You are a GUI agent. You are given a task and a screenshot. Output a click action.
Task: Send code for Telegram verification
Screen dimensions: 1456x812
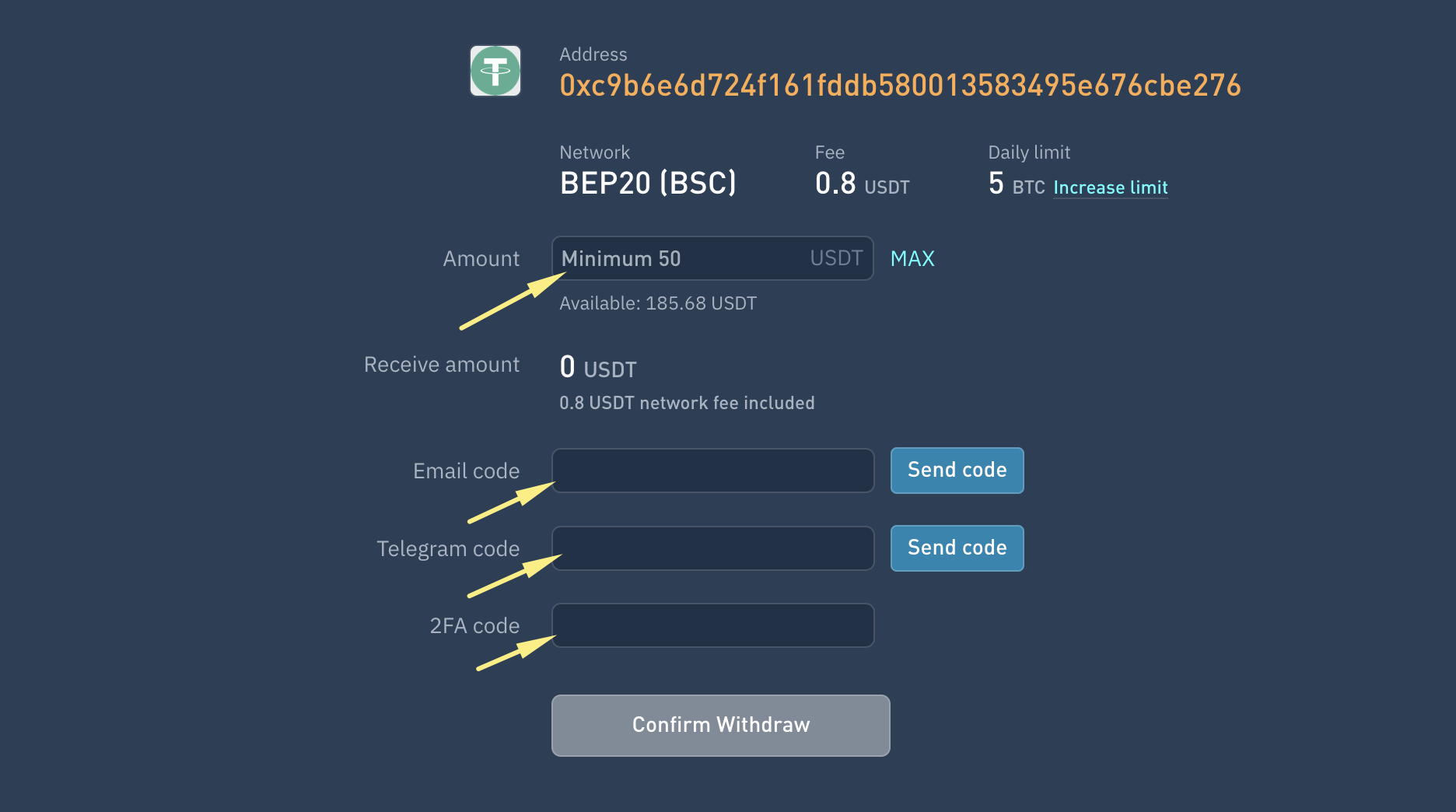coord(957,548)
